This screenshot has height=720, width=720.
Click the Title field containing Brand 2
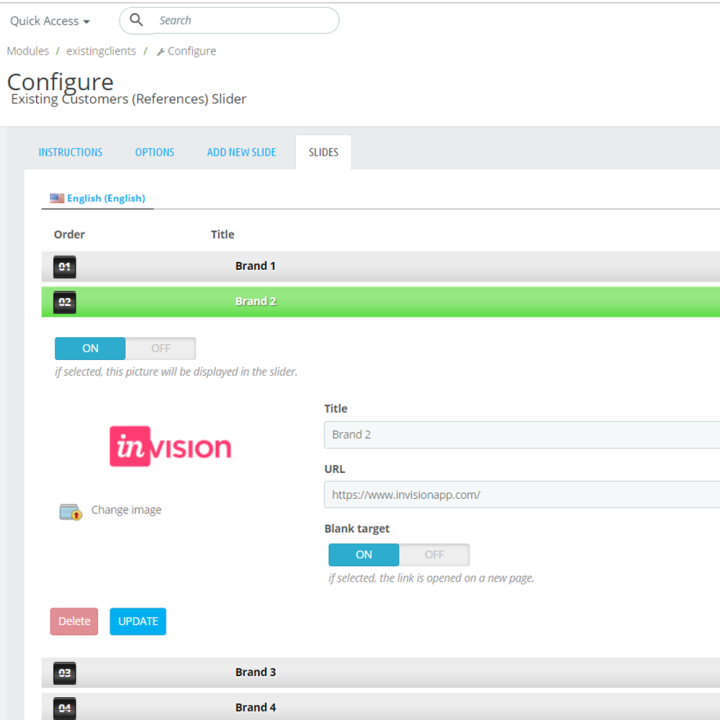tap(522, 435)
